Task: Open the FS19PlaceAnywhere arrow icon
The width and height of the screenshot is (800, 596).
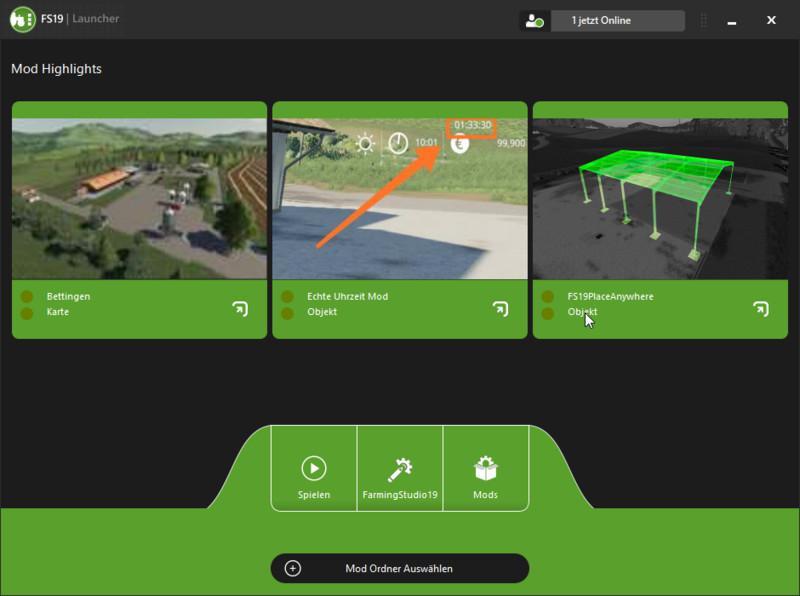Action: 760,309
